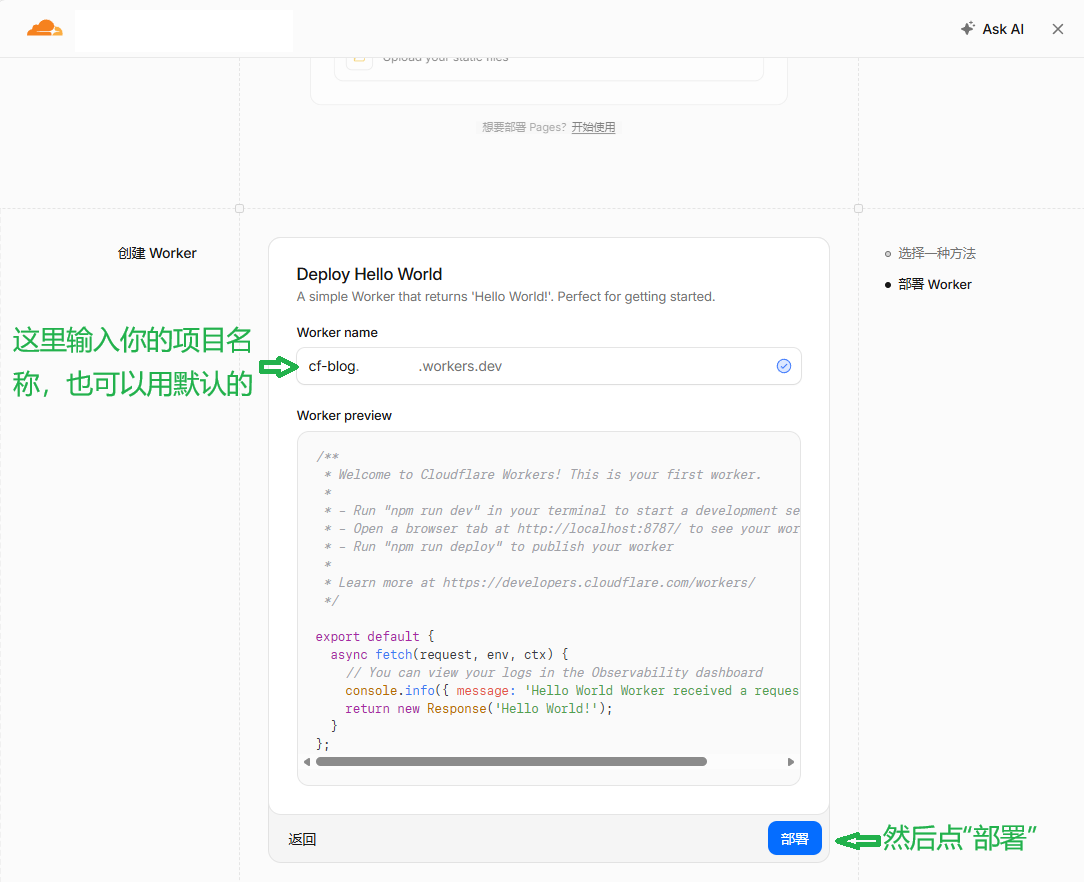The height and width of the screenshot is (882, 1084).
Task: Click the blue checkmark validation icon
Action: click(783, 366)
